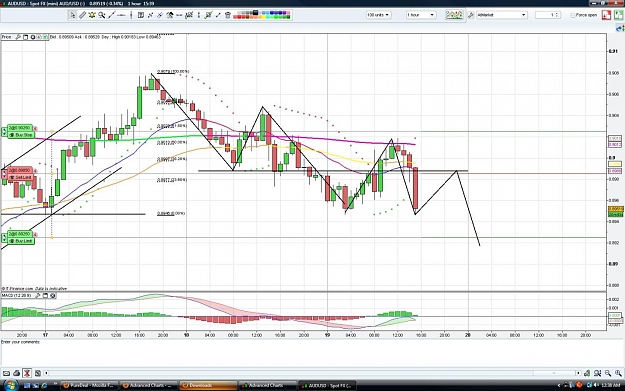Image resolution: width=625 pixels, height=391 pixels.
Task: Close the MACD indicator panel
Action: point(53,295)
